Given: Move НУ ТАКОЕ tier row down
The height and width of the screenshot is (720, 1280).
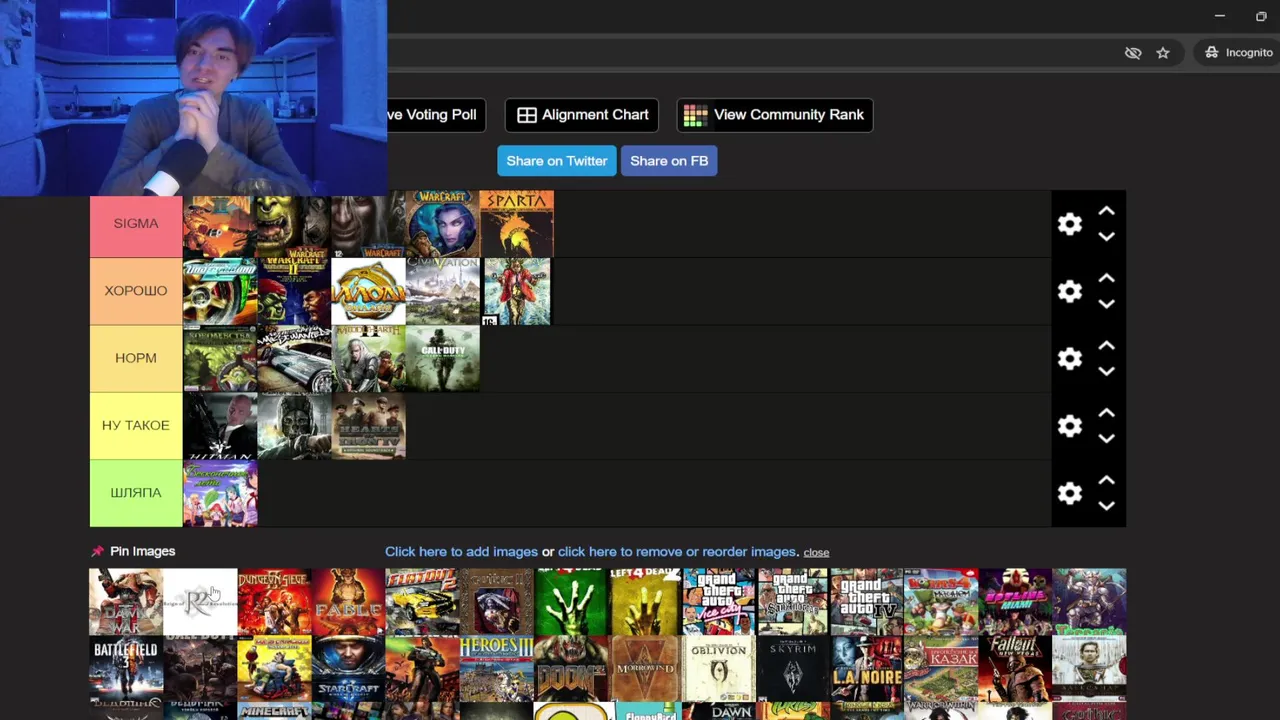Looking at the screenshot, I should coord(1106,438).
